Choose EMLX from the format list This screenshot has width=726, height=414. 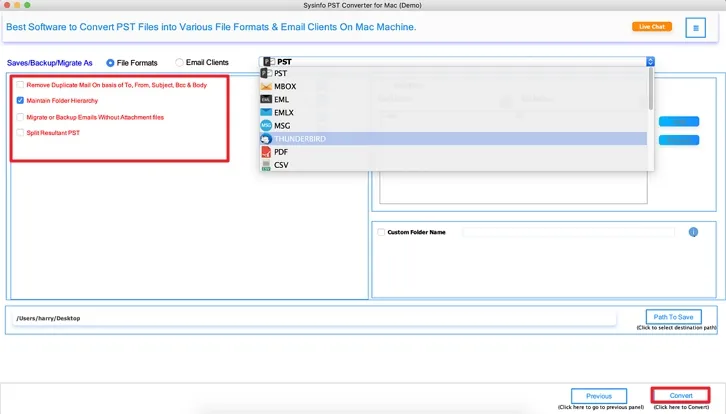click(x=453, y=112)
